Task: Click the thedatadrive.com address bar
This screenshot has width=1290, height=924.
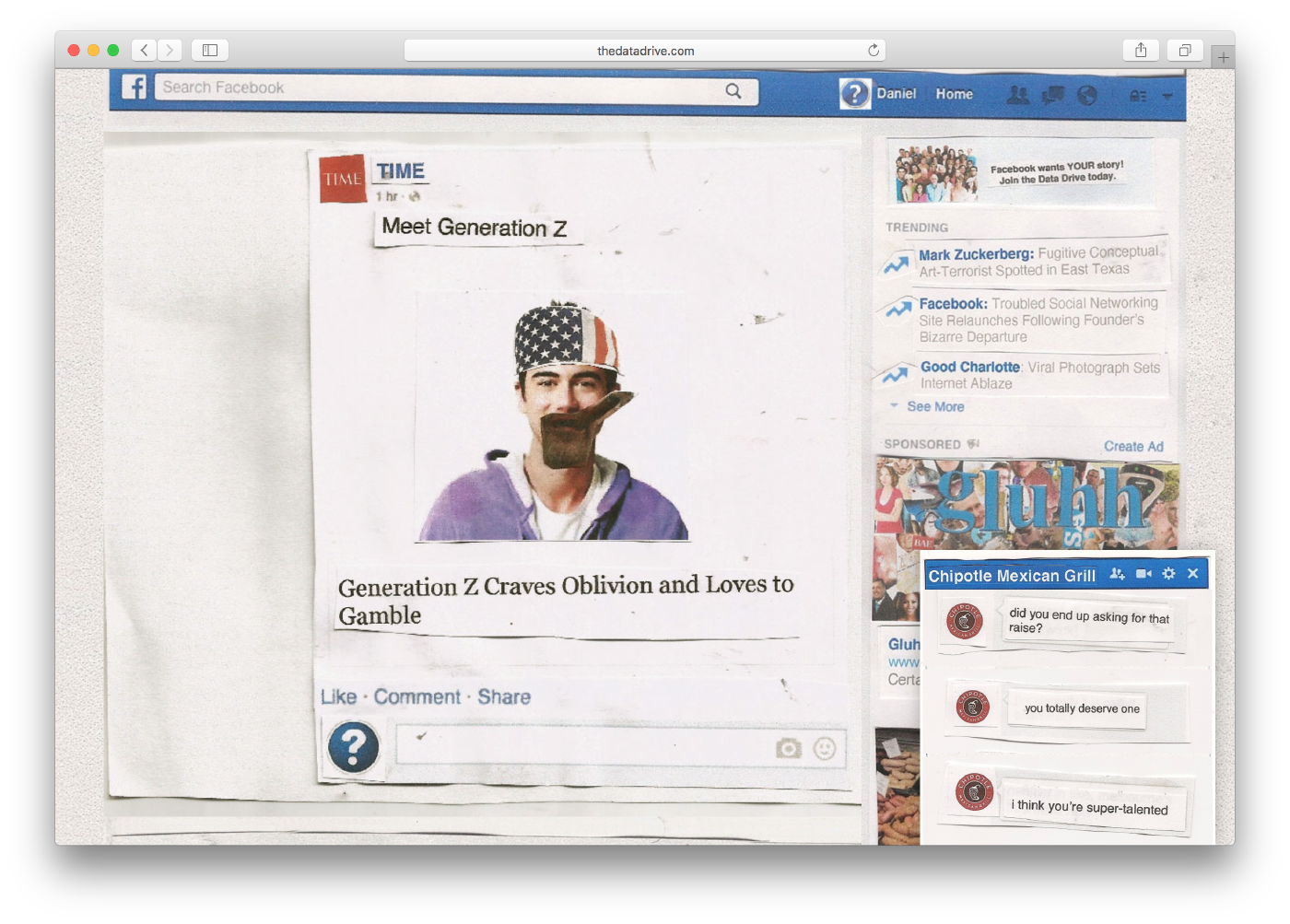Action: point(645,51)
